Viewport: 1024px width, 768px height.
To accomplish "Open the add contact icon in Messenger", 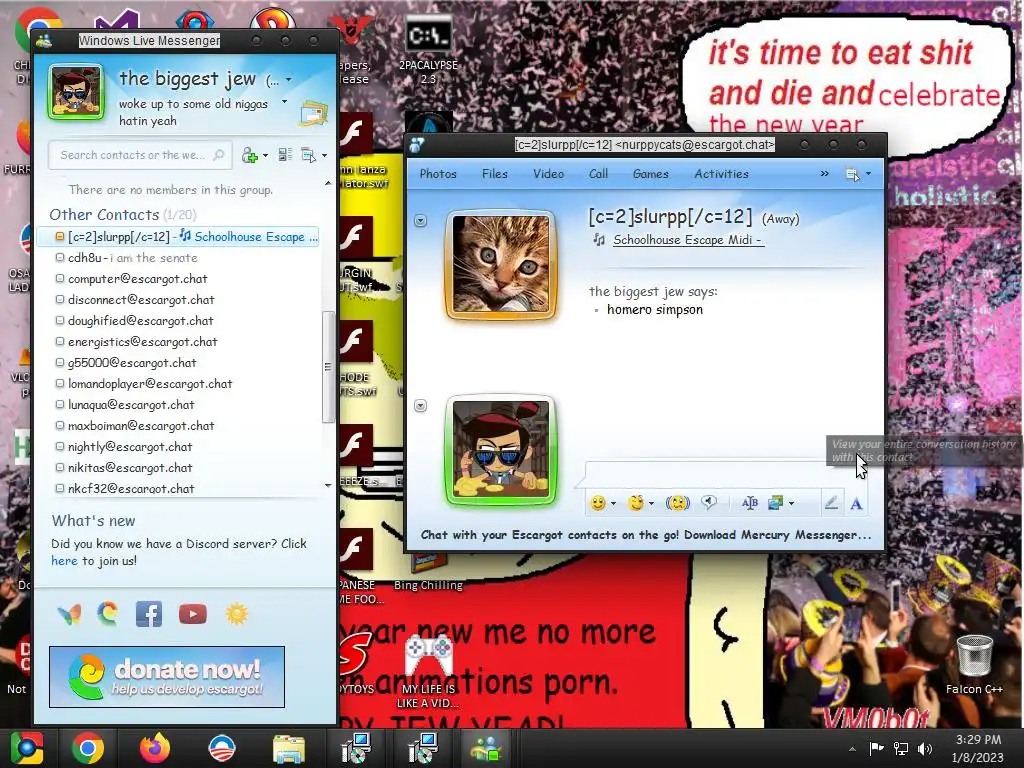I will [x=249, y=155].
